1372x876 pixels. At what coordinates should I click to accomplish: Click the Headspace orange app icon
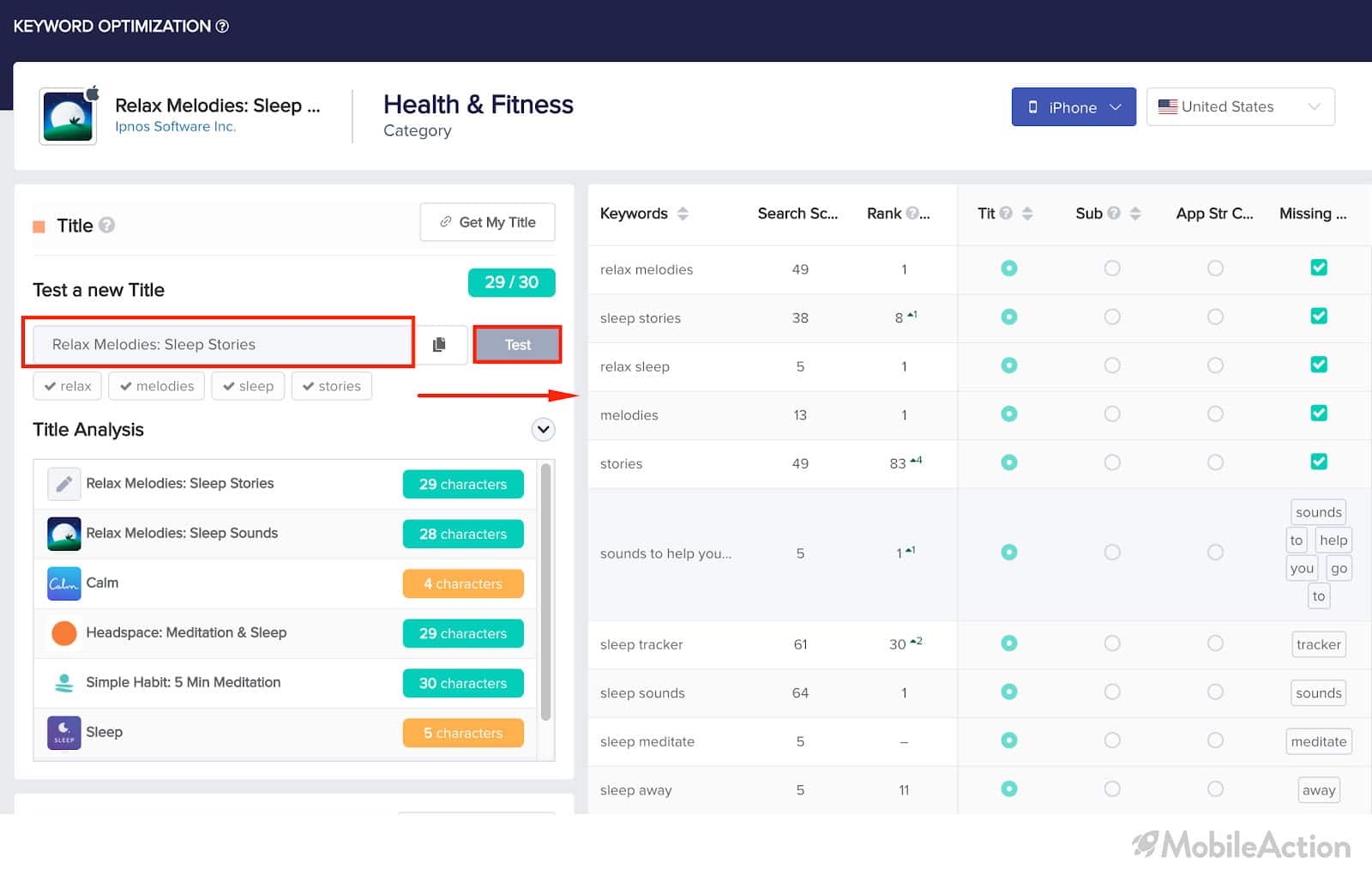pyautogui.click(x=64, y=633)
